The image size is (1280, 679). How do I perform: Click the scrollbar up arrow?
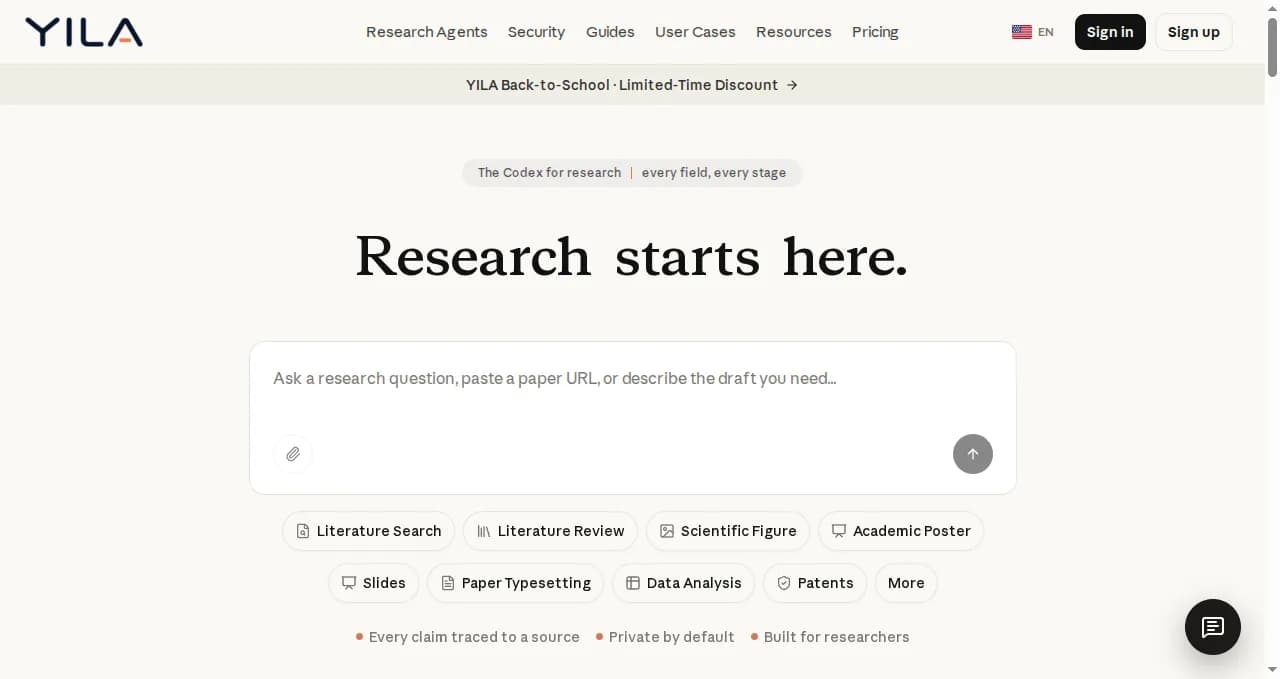pos(1272,8)
